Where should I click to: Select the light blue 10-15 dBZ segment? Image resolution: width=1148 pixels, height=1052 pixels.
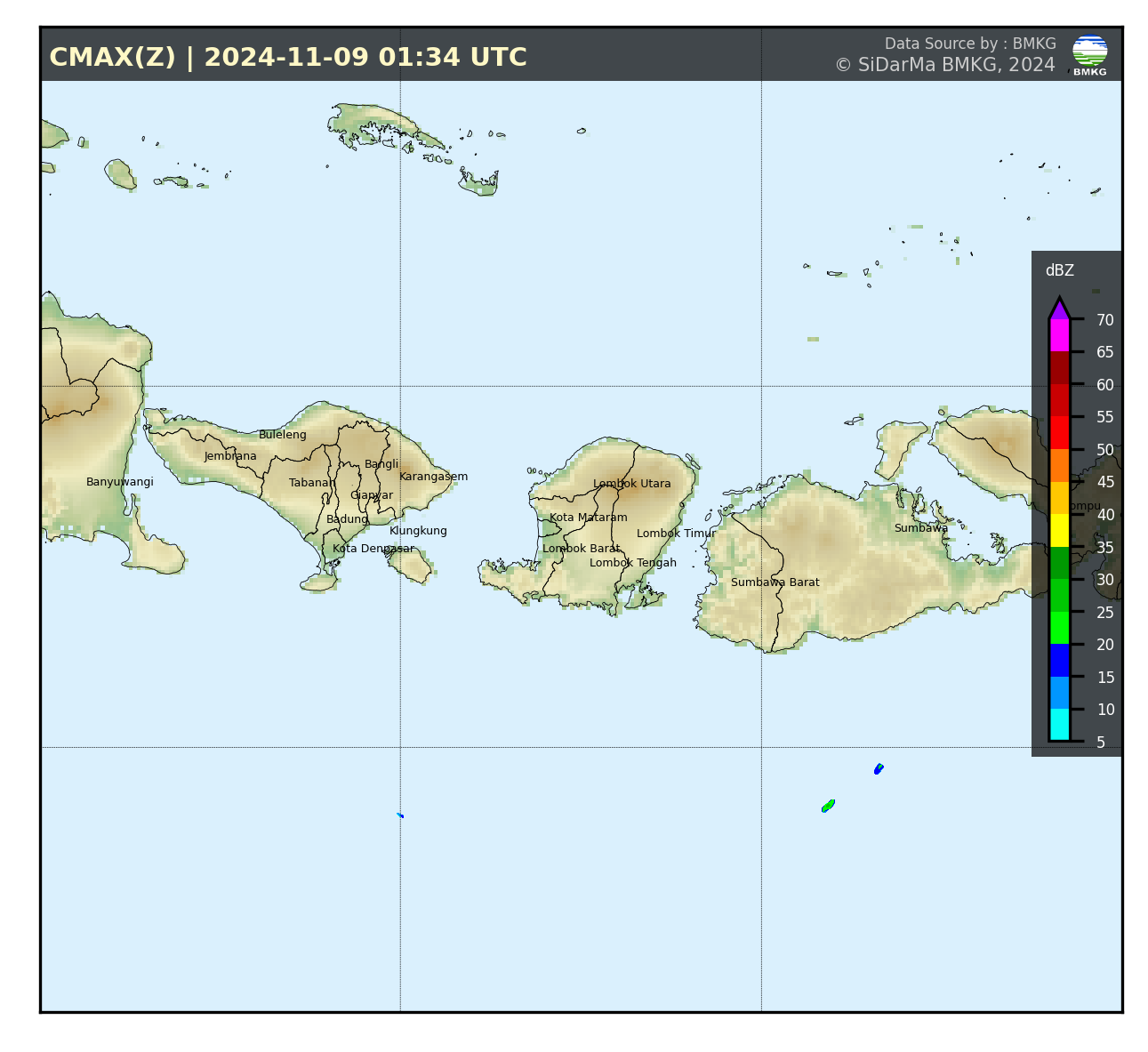click(1059, 693)
